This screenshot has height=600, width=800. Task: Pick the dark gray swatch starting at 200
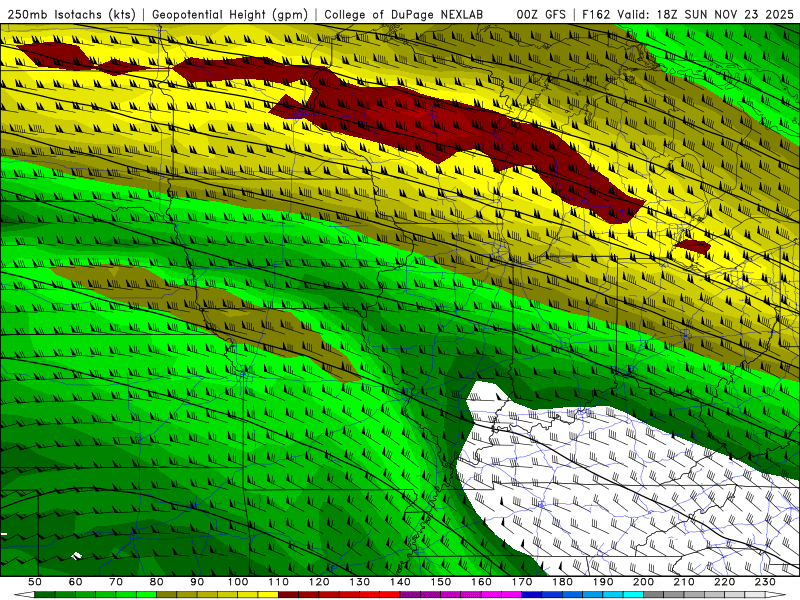(x=654, y=595)
